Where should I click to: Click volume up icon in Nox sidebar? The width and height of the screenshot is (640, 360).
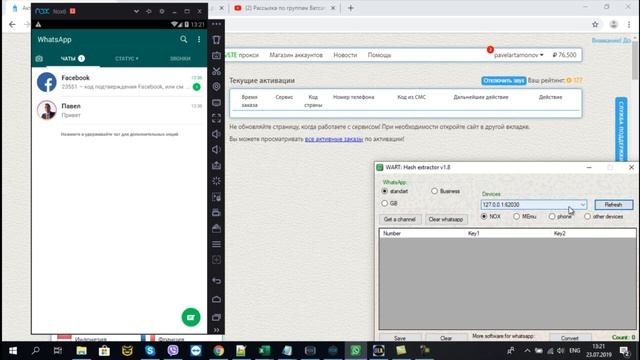[216, 134]
